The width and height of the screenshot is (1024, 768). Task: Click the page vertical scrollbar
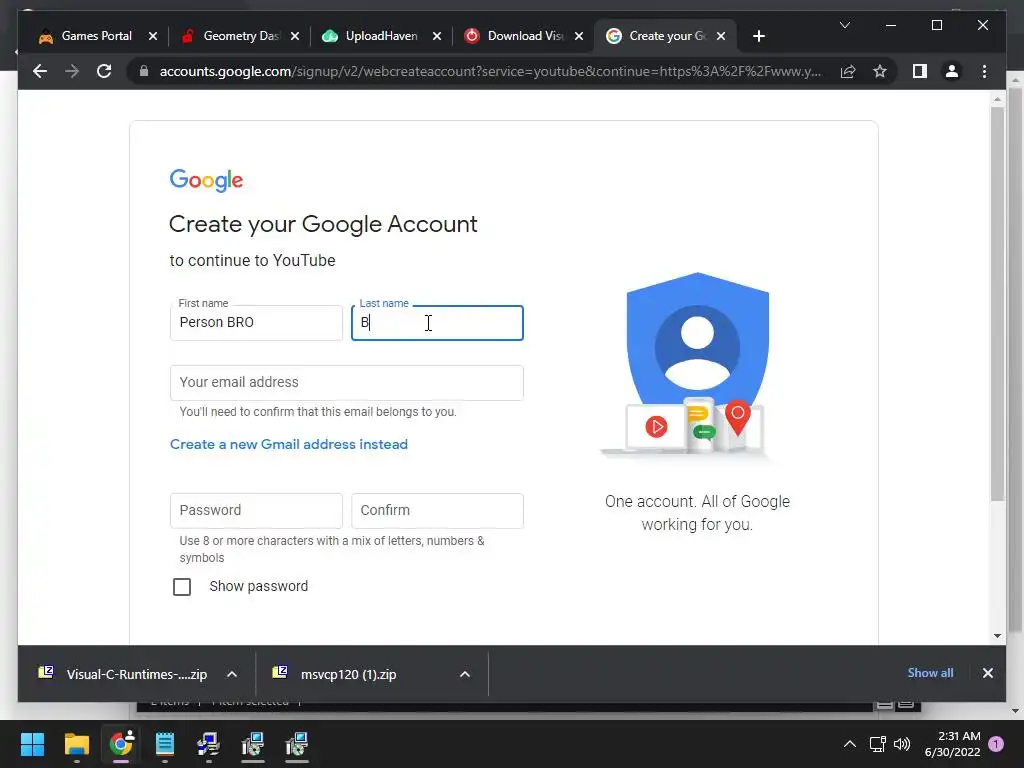[x=997, y=304]
